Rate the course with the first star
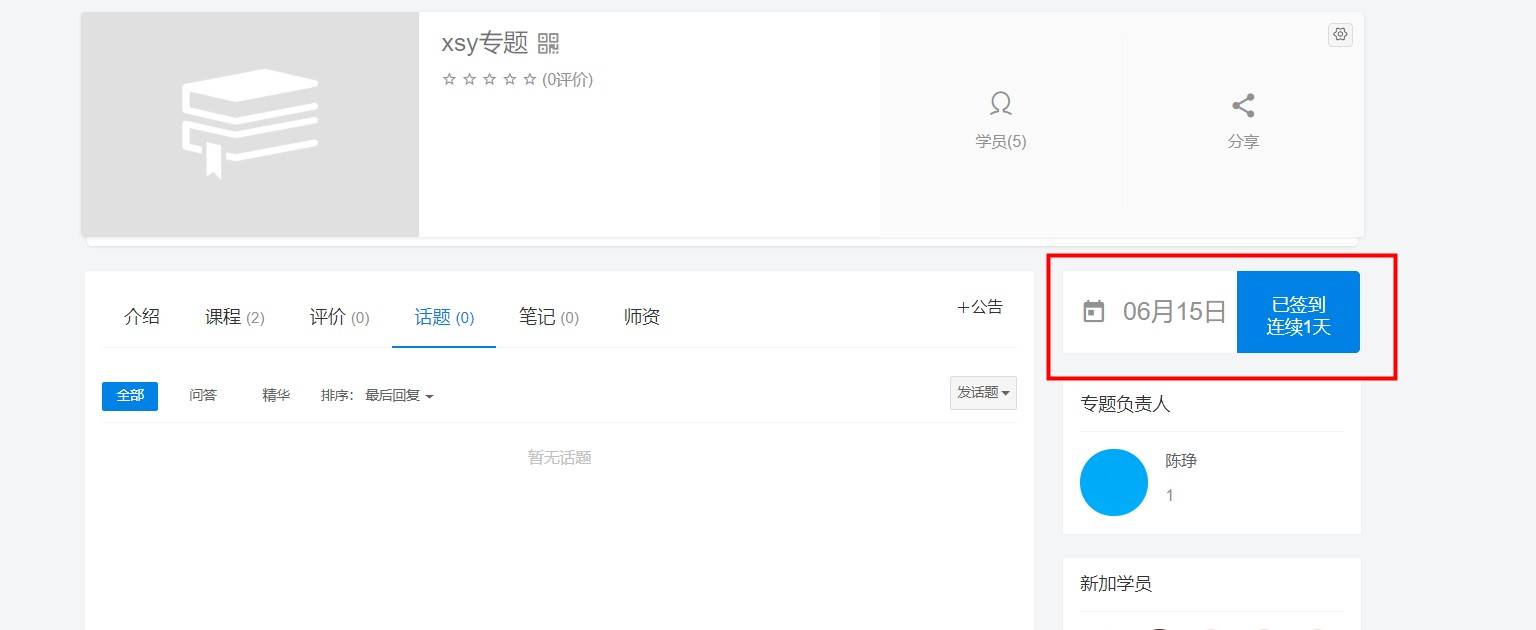 point(449,79)
